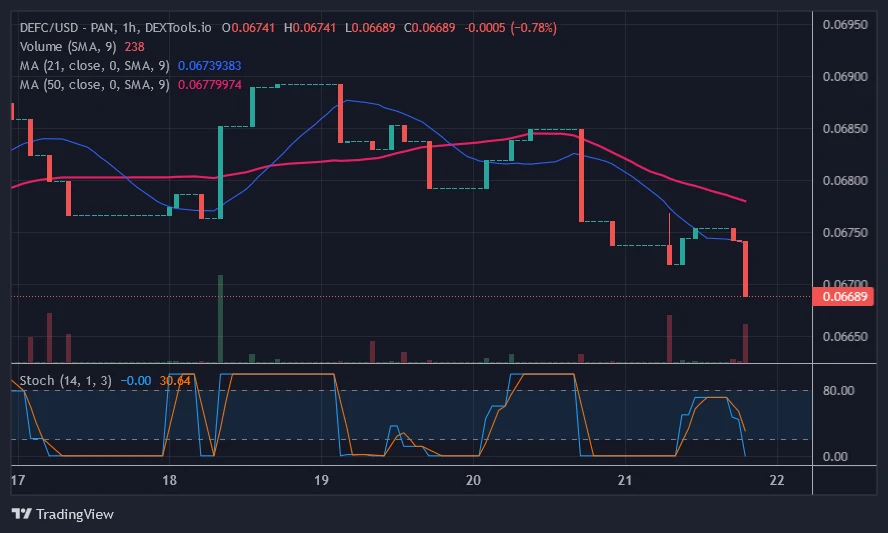888x533 pixels.
Task: Select date 21 on the time axis
Action: (625, 481)
